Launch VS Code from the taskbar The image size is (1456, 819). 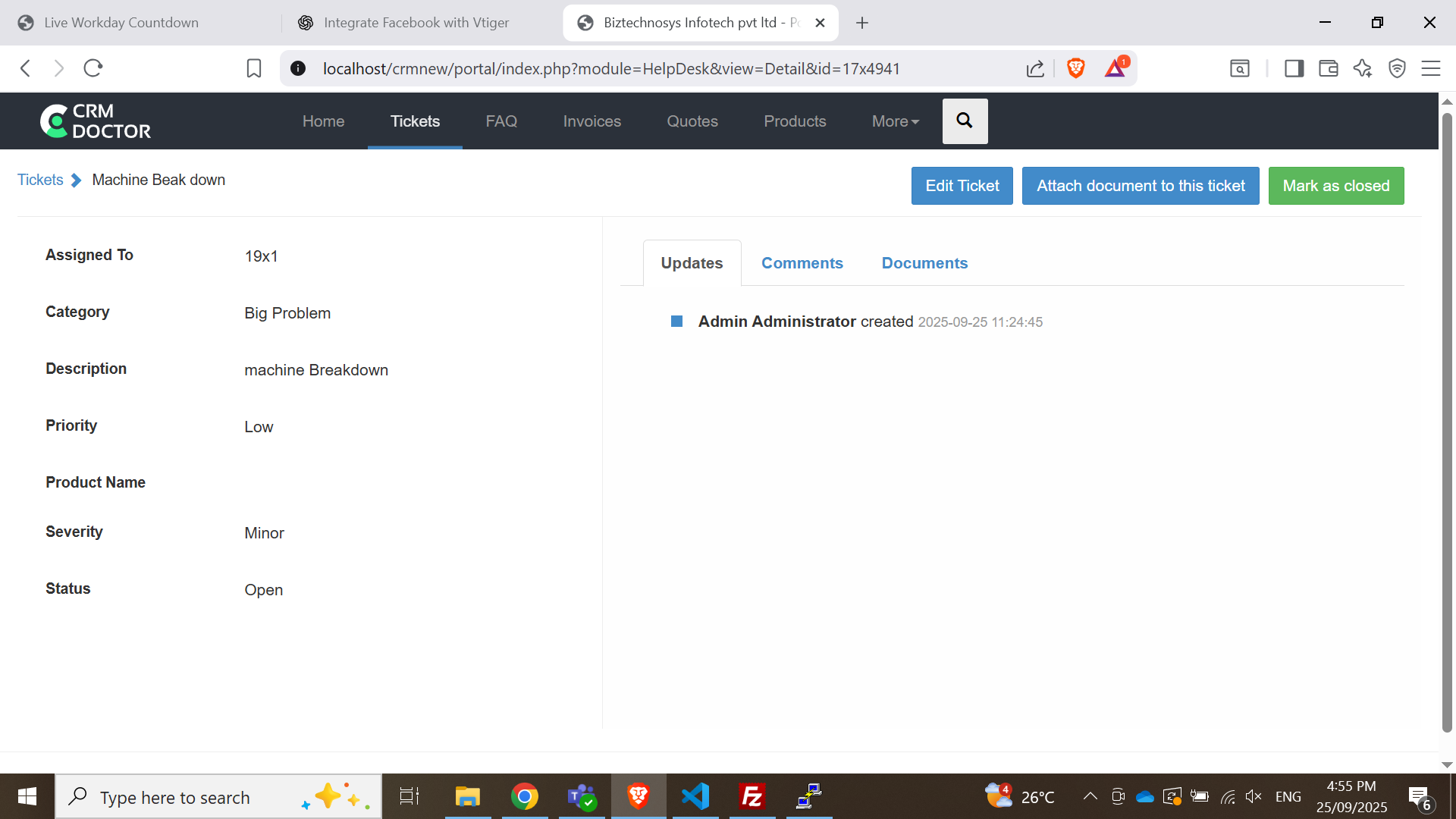click(x=695, y=796)
